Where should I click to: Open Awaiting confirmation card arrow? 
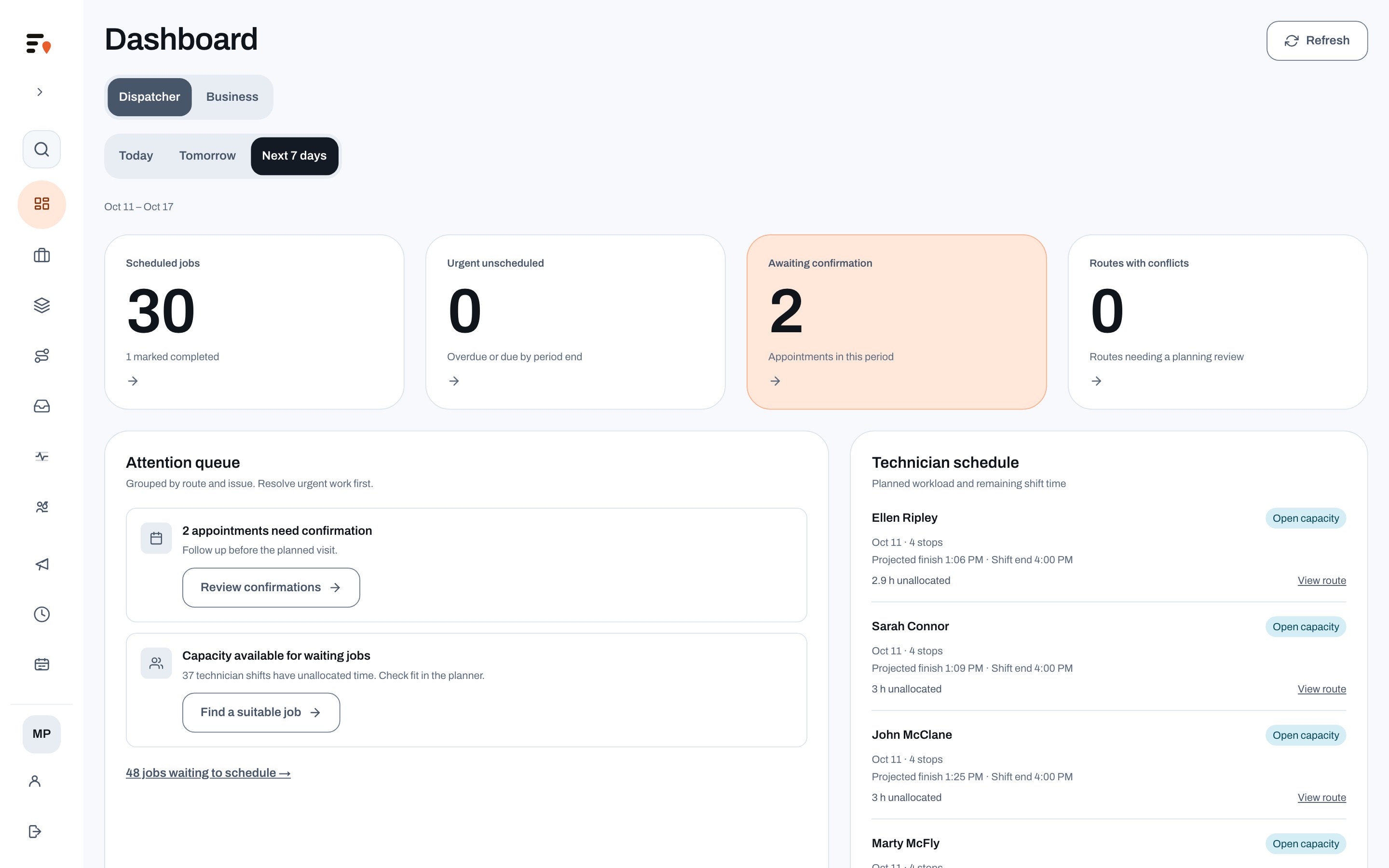[775, 381]
